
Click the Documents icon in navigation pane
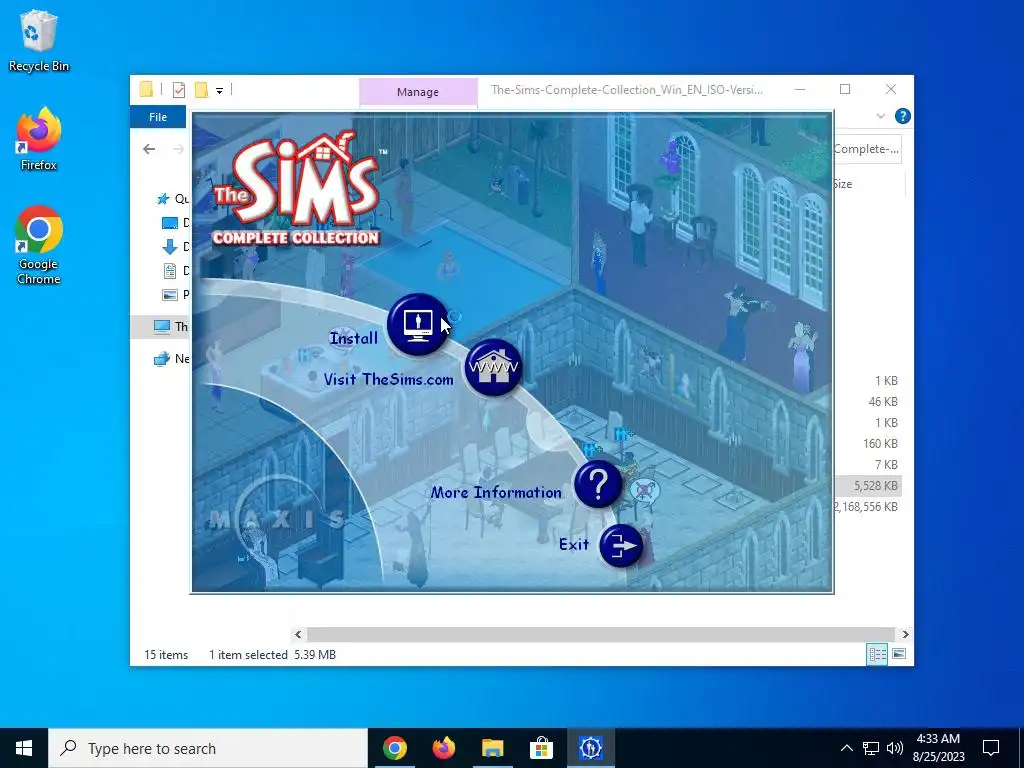[170, 270]
